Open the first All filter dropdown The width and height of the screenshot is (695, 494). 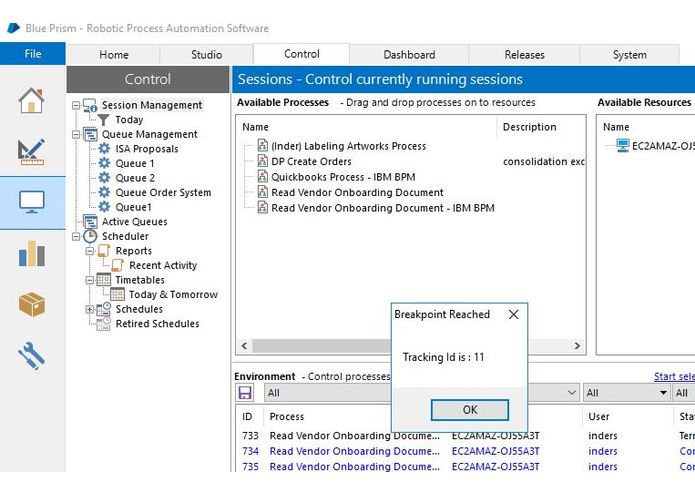click(x=422, y=393)
